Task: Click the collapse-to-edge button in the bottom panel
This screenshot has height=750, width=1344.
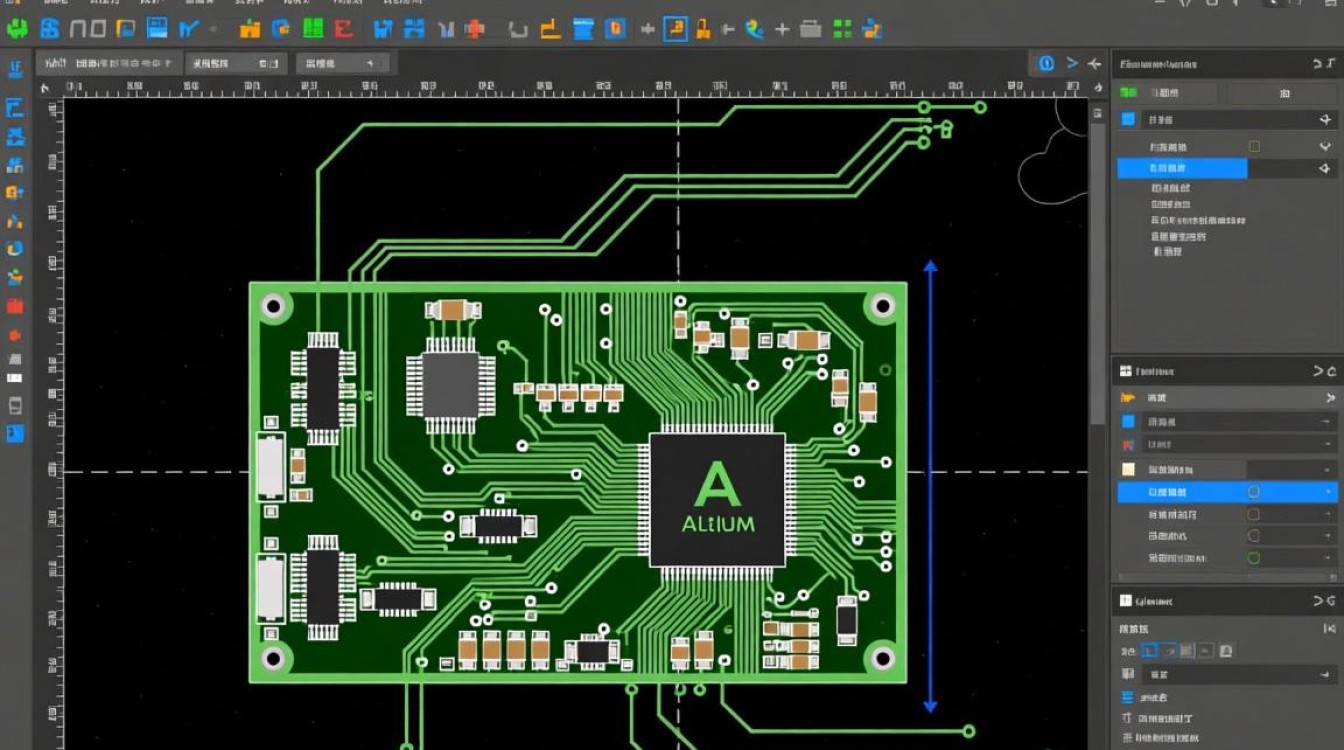Action: click(x=1330, y=628)
